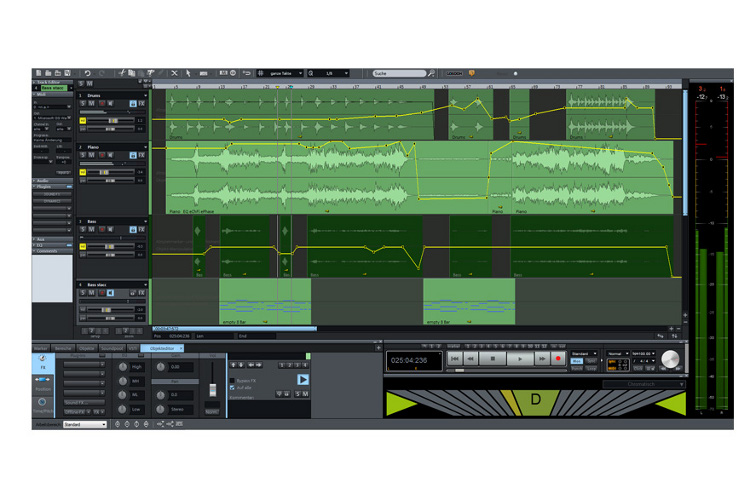The height and width of the screenshot is (494, 750).
Task: Adjust the Piano track pan slider
Action: click(x=111, y=181)
